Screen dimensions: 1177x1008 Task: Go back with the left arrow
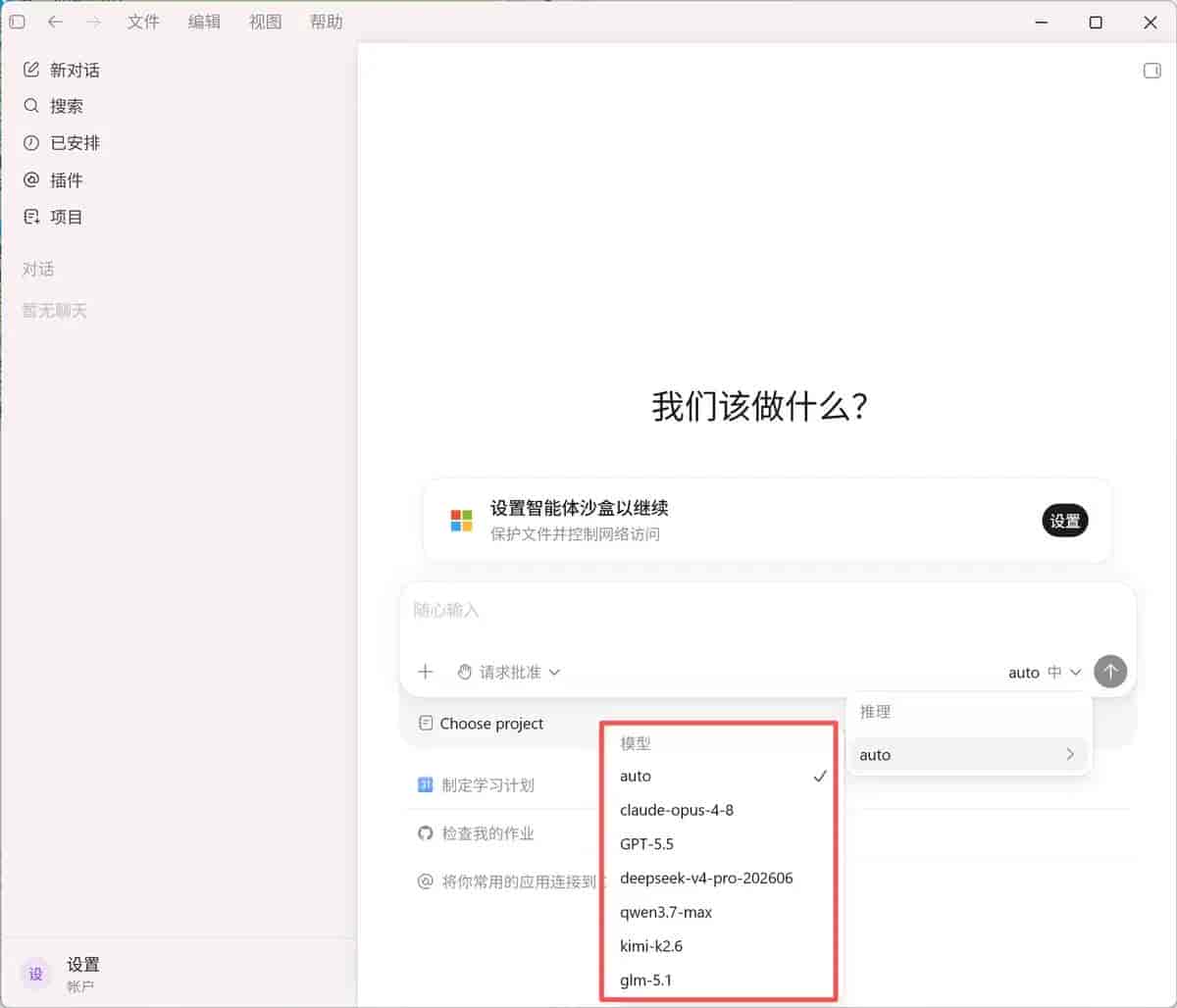[55, 22]
